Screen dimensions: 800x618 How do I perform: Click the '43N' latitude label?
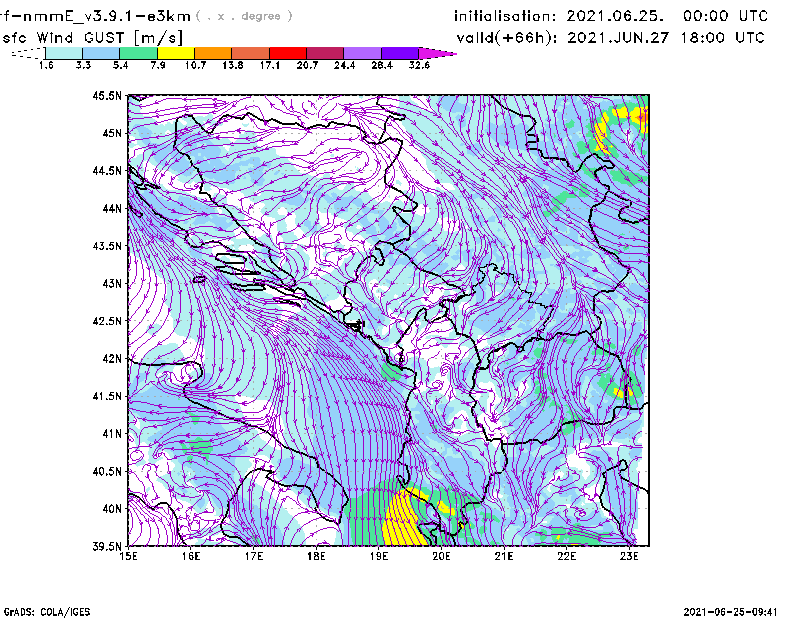112,283
